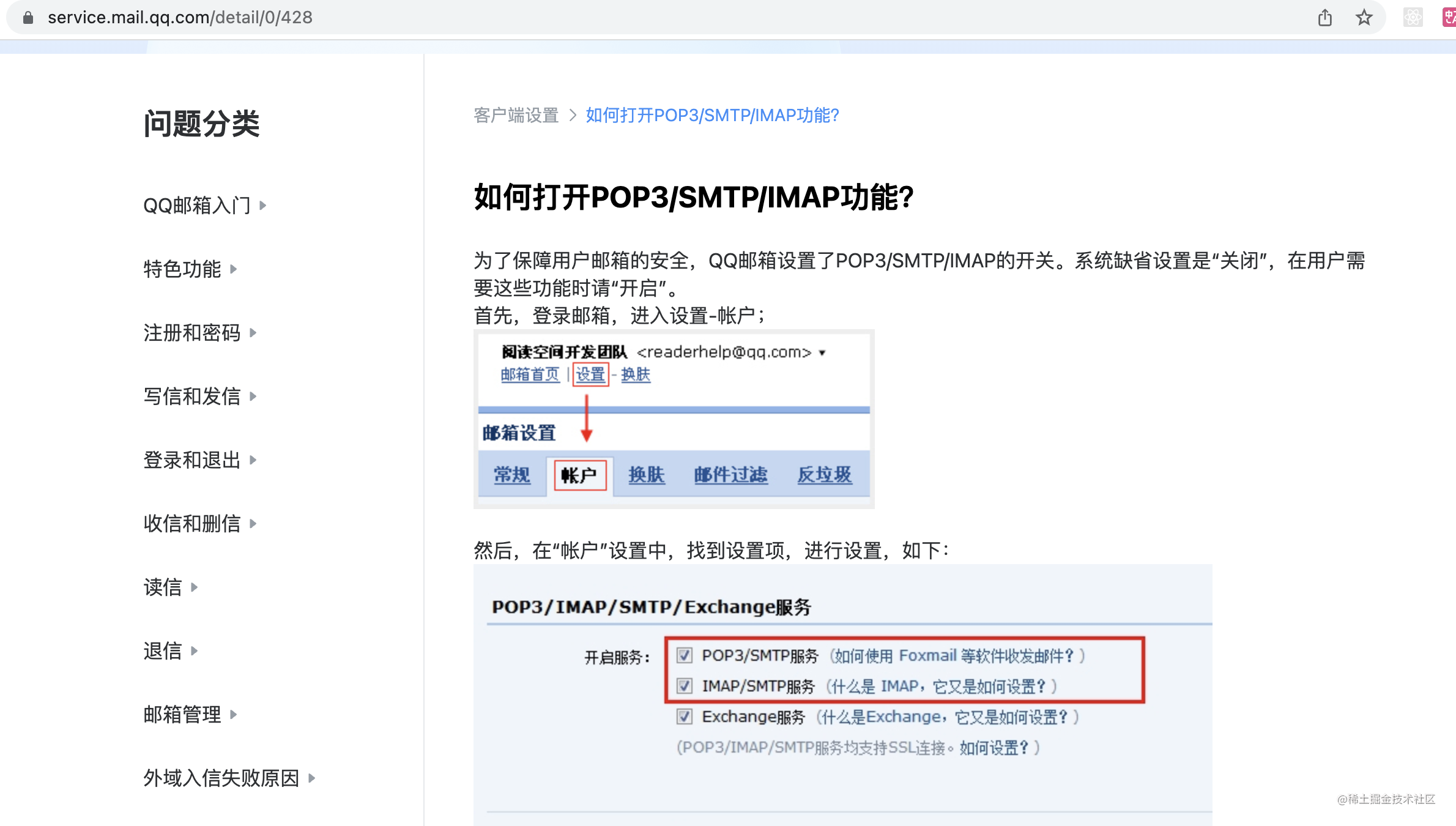This screenshot has width=1456, height=826.
Task: Expand the 注册和密码 sidebar category
Action: point(199,333)
